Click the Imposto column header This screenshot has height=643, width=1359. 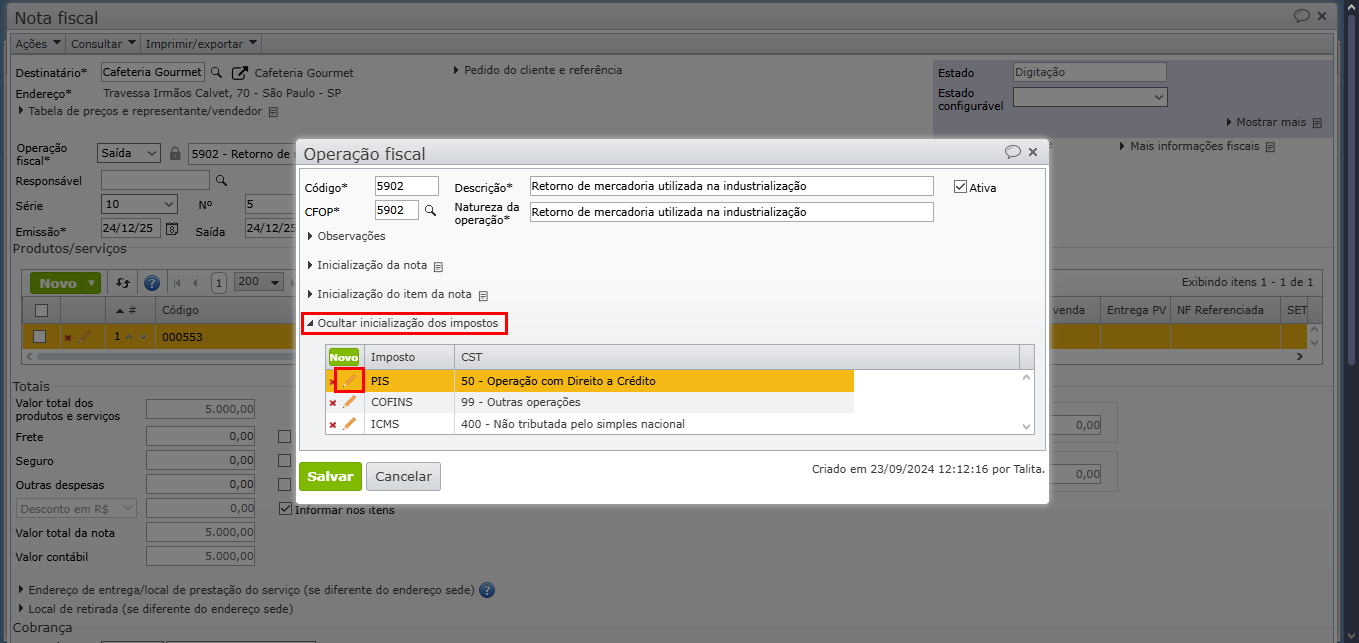(x=409, y=357)
